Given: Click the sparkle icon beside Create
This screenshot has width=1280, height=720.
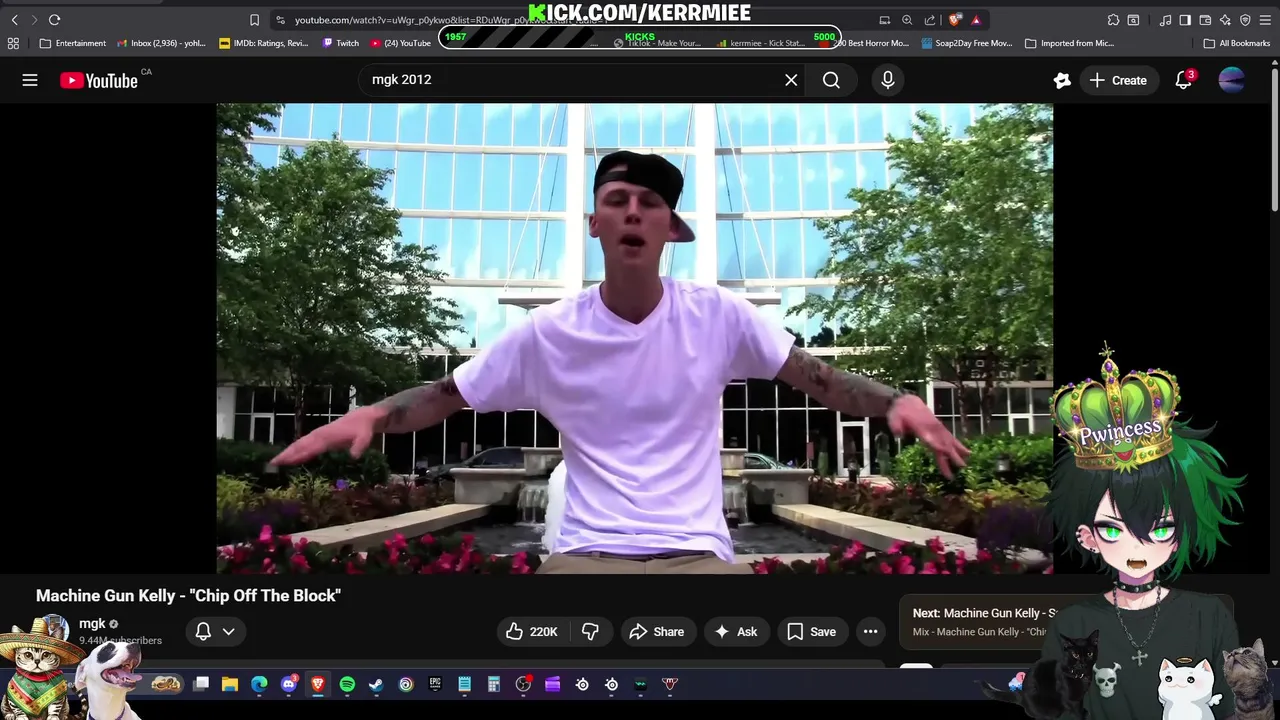Looking at the screenshot, I should coord(1062,80).
